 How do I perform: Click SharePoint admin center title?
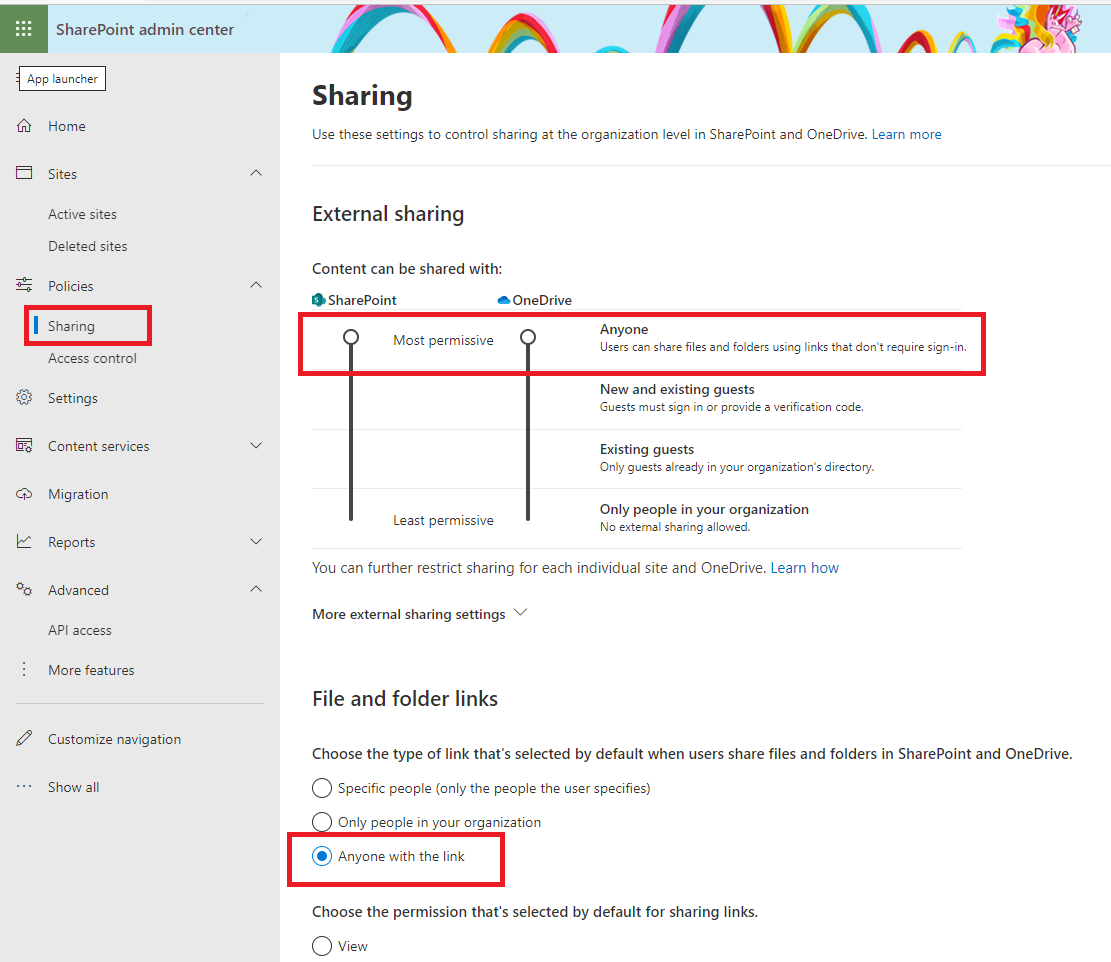pos(145,29)
